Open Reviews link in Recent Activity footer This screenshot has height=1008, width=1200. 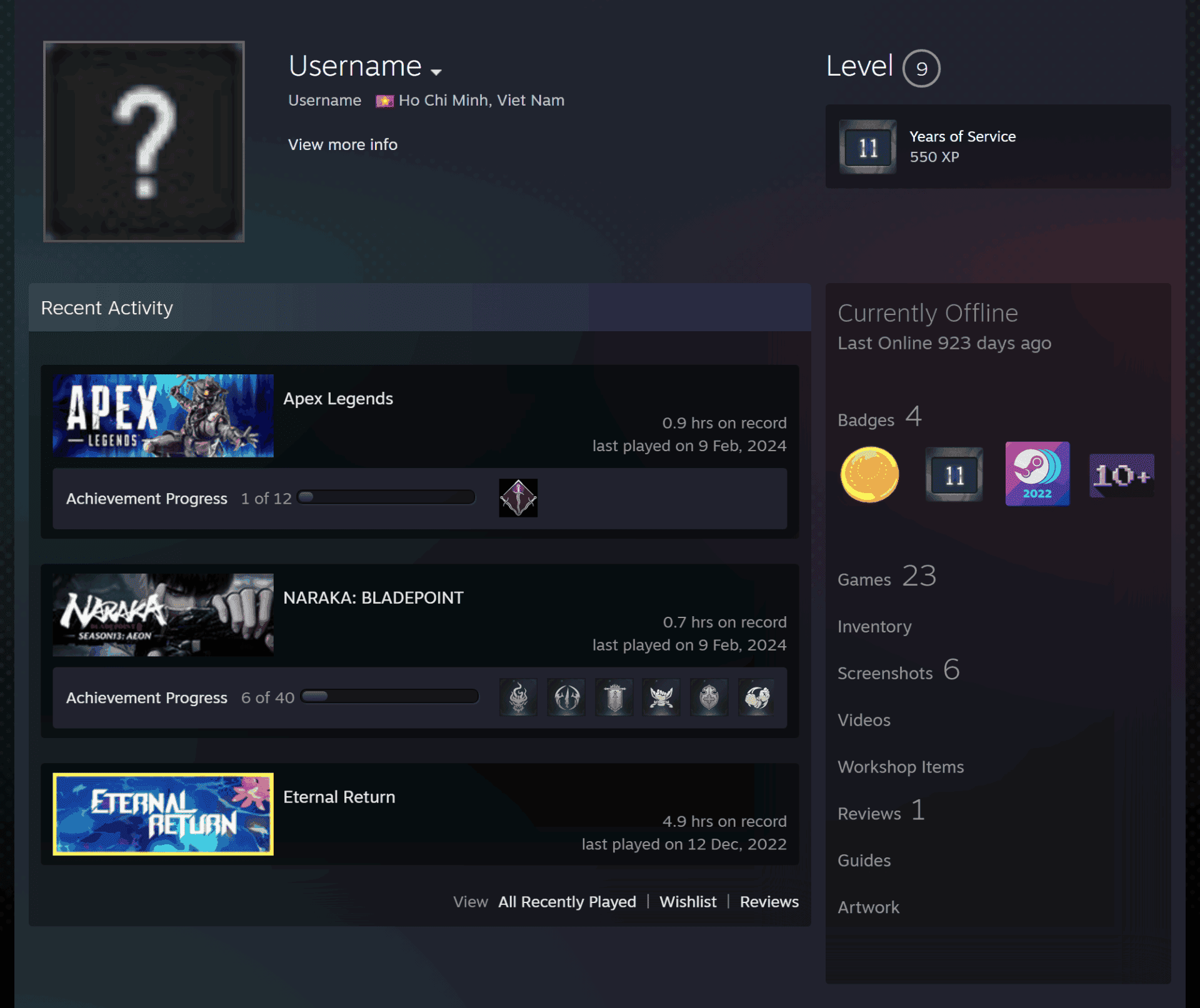pos(769,902)
